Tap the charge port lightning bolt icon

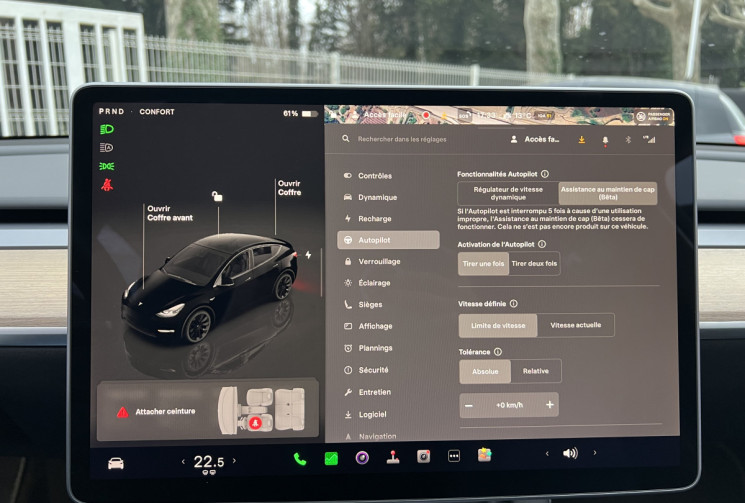click(308, 255)
